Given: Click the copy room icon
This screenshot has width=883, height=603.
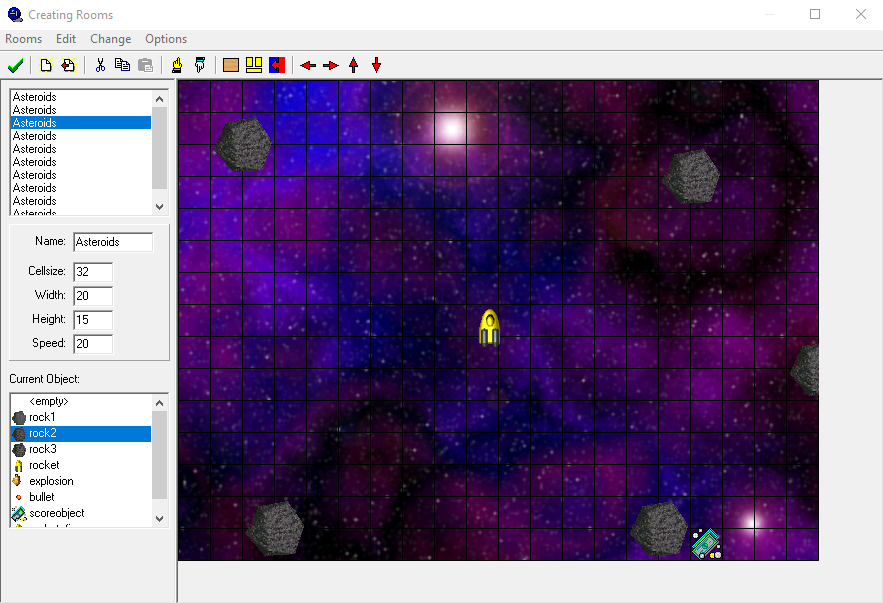Looking at the screenshot, I should [x=122, y=65].
